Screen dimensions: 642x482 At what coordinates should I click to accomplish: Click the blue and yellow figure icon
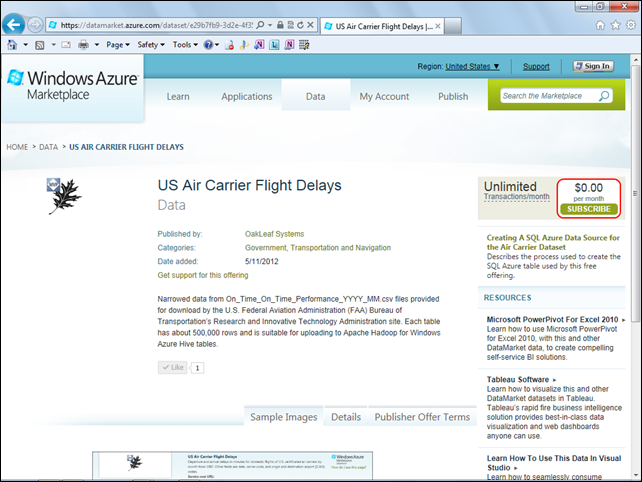244,45
